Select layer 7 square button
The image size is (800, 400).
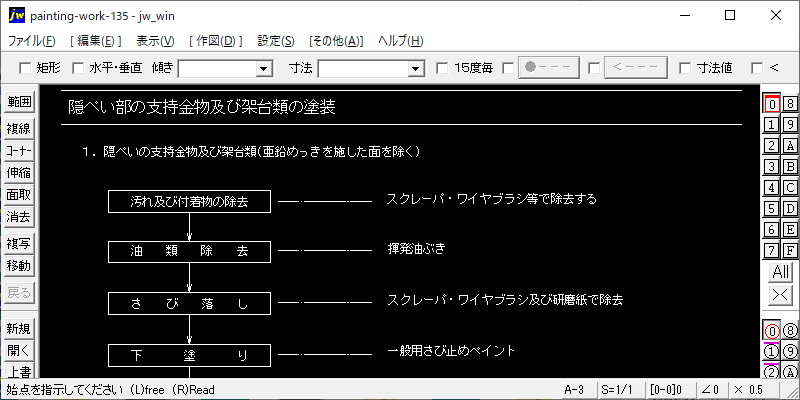point(772,250)
